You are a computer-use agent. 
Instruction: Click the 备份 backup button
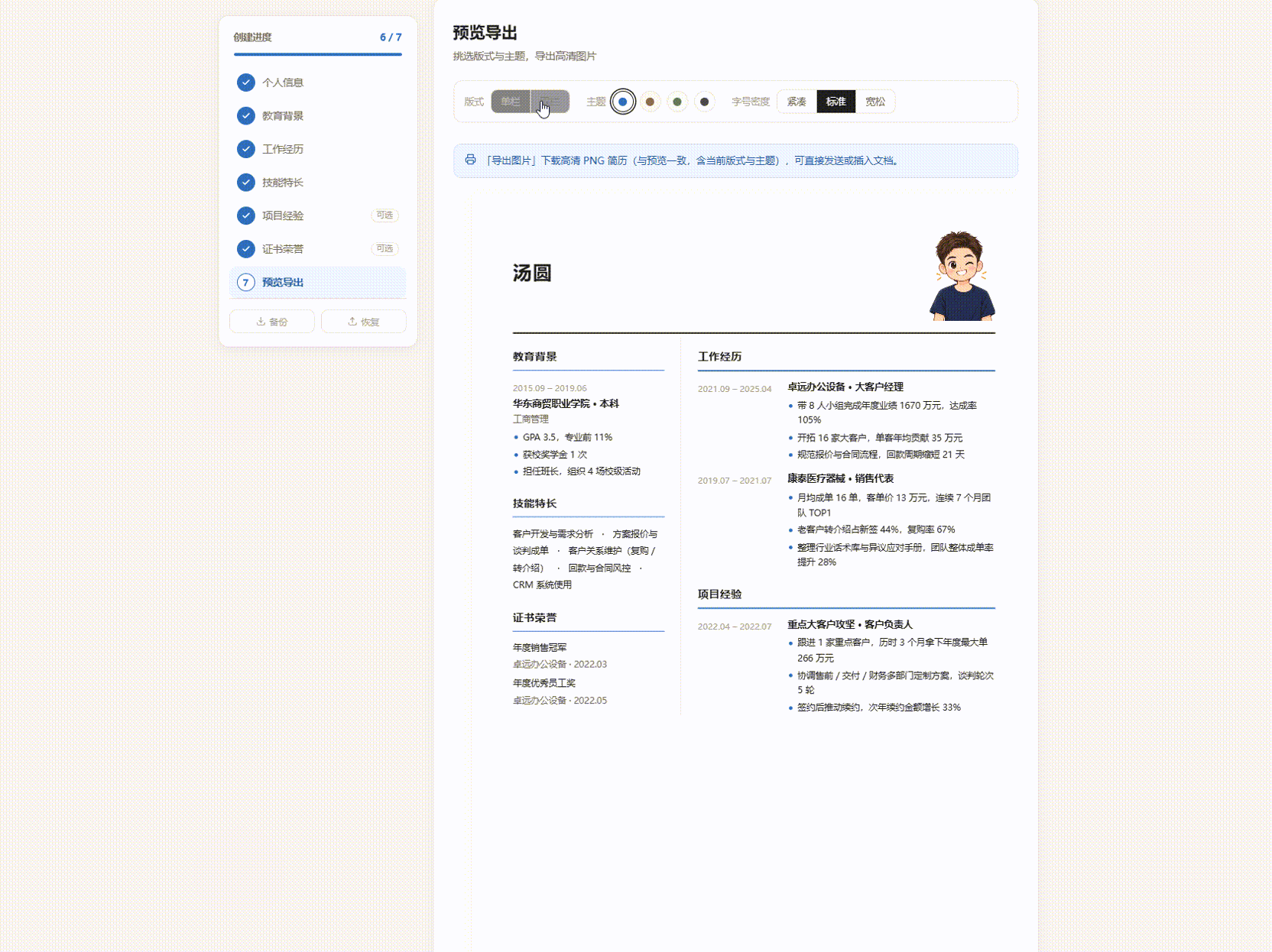[x=272, y=322]
